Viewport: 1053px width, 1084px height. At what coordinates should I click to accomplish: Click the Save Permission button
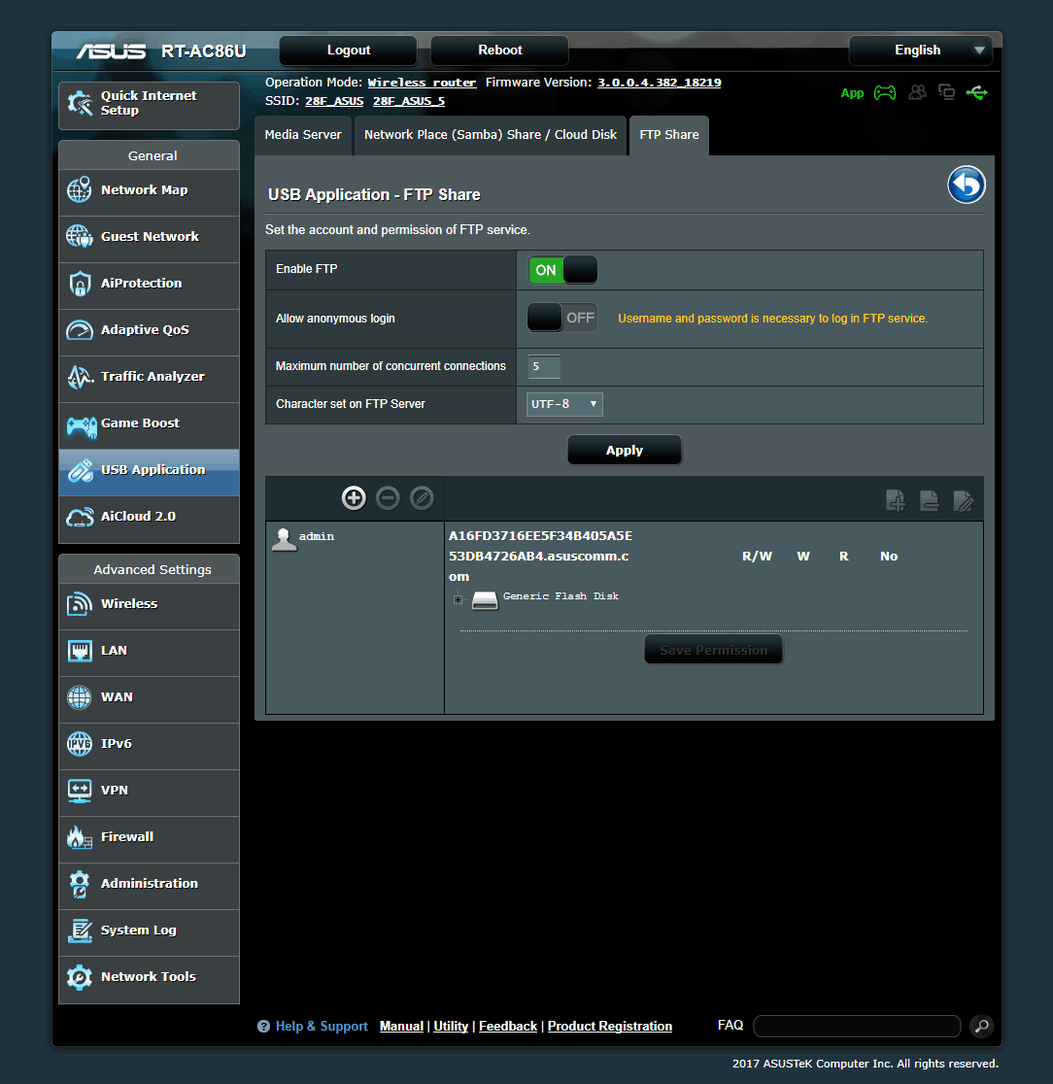tap(714, 650)
